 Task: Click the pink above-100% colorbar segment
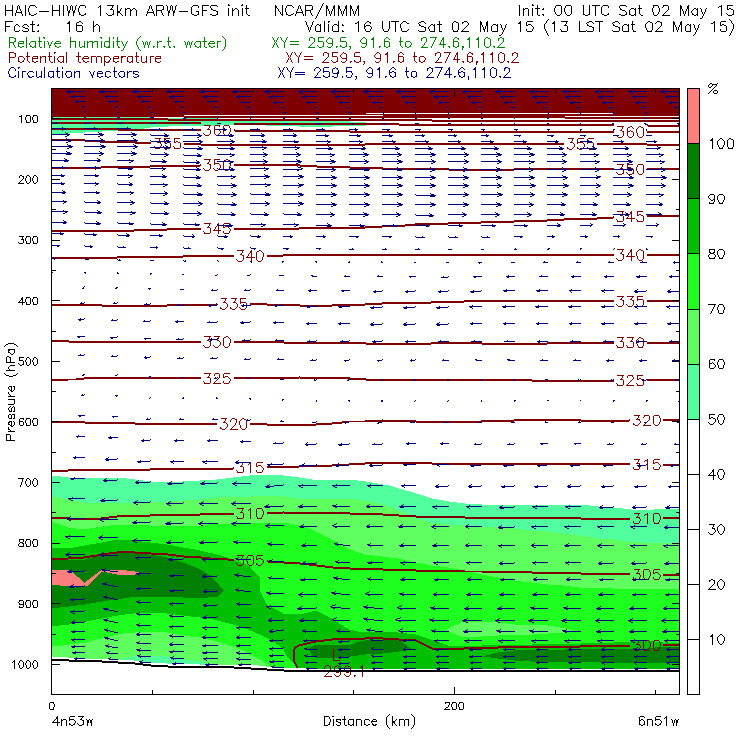[x=693, y=116]
